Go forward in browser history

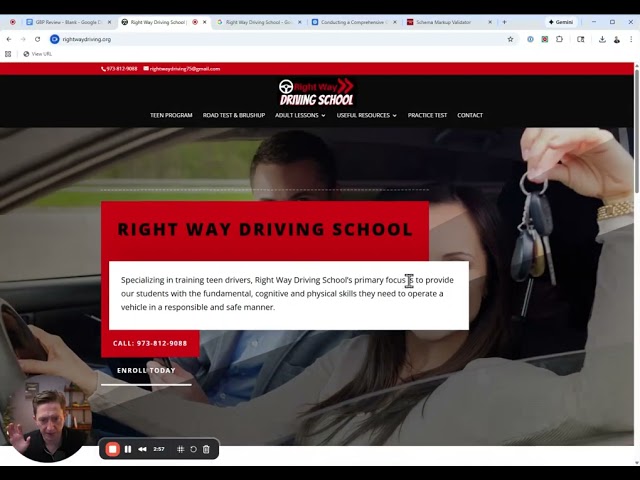tap(23, 39)
